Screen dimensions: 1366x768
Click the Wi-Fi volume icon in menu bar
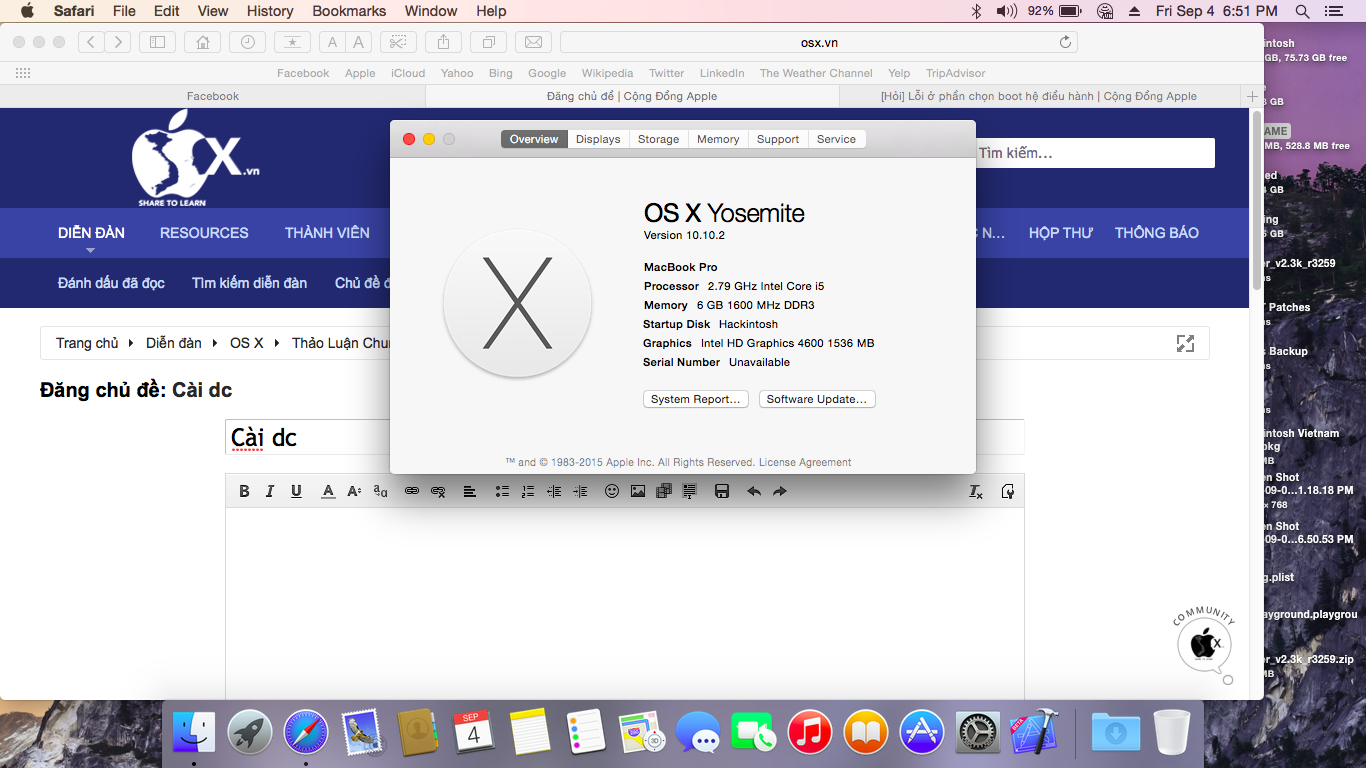(x=1006, y=11)
